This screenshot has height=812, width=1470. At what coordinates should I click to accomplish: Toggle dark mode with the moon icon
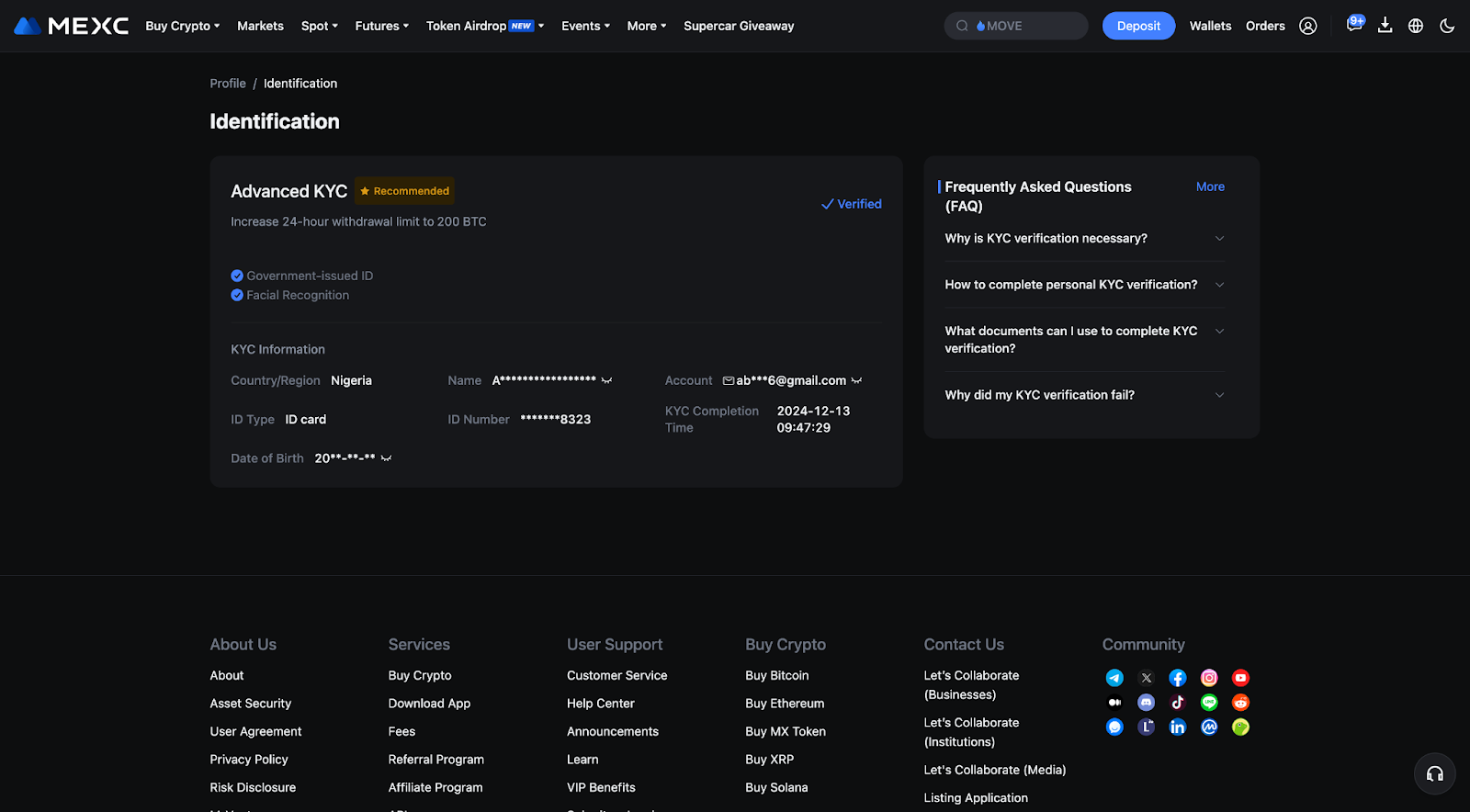[x=1447, y=26]
